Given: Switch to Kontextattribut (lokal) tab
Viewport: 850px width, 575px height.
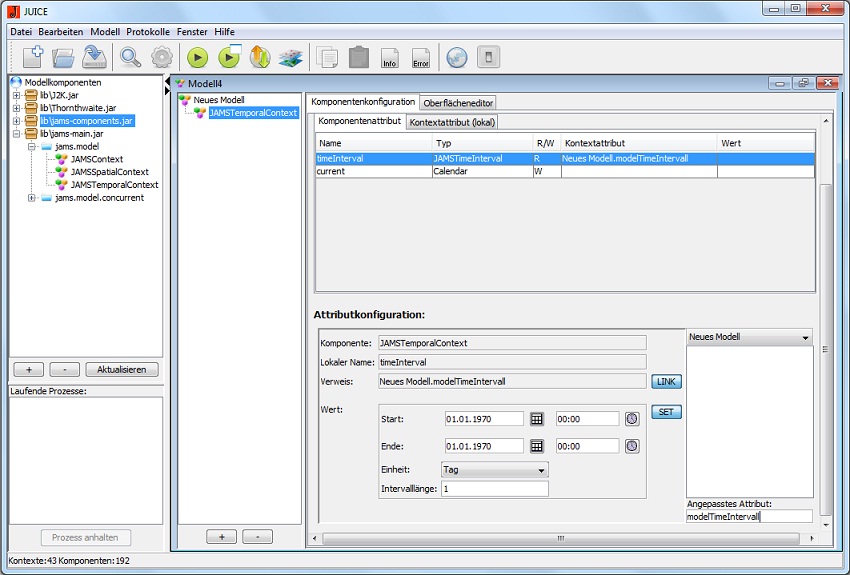Looking at the screenshot, I should pyautogui.click(x=453, y=122).
